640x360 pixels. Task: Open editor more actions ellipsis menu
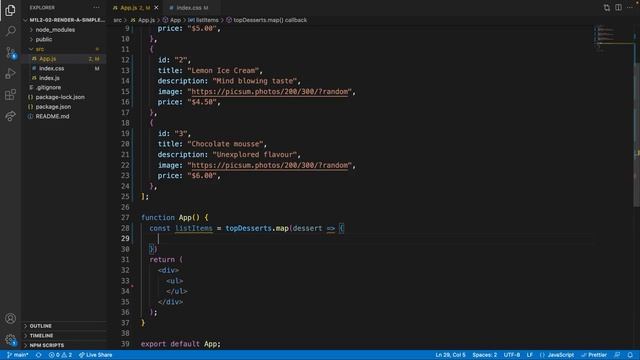click(630, 7)
